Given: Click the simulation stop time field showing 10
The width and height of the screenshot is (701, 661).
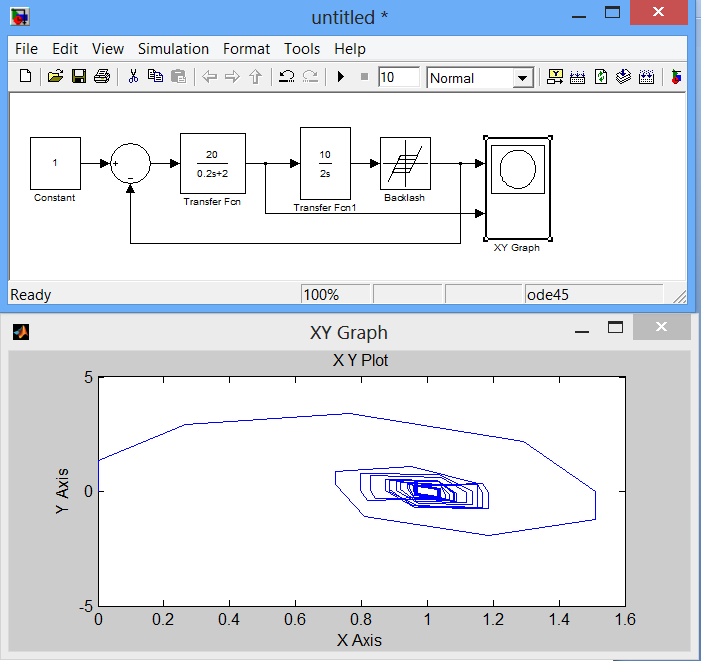Looking at the screenshot, I should pyautogui.click(x=399, y=77).
